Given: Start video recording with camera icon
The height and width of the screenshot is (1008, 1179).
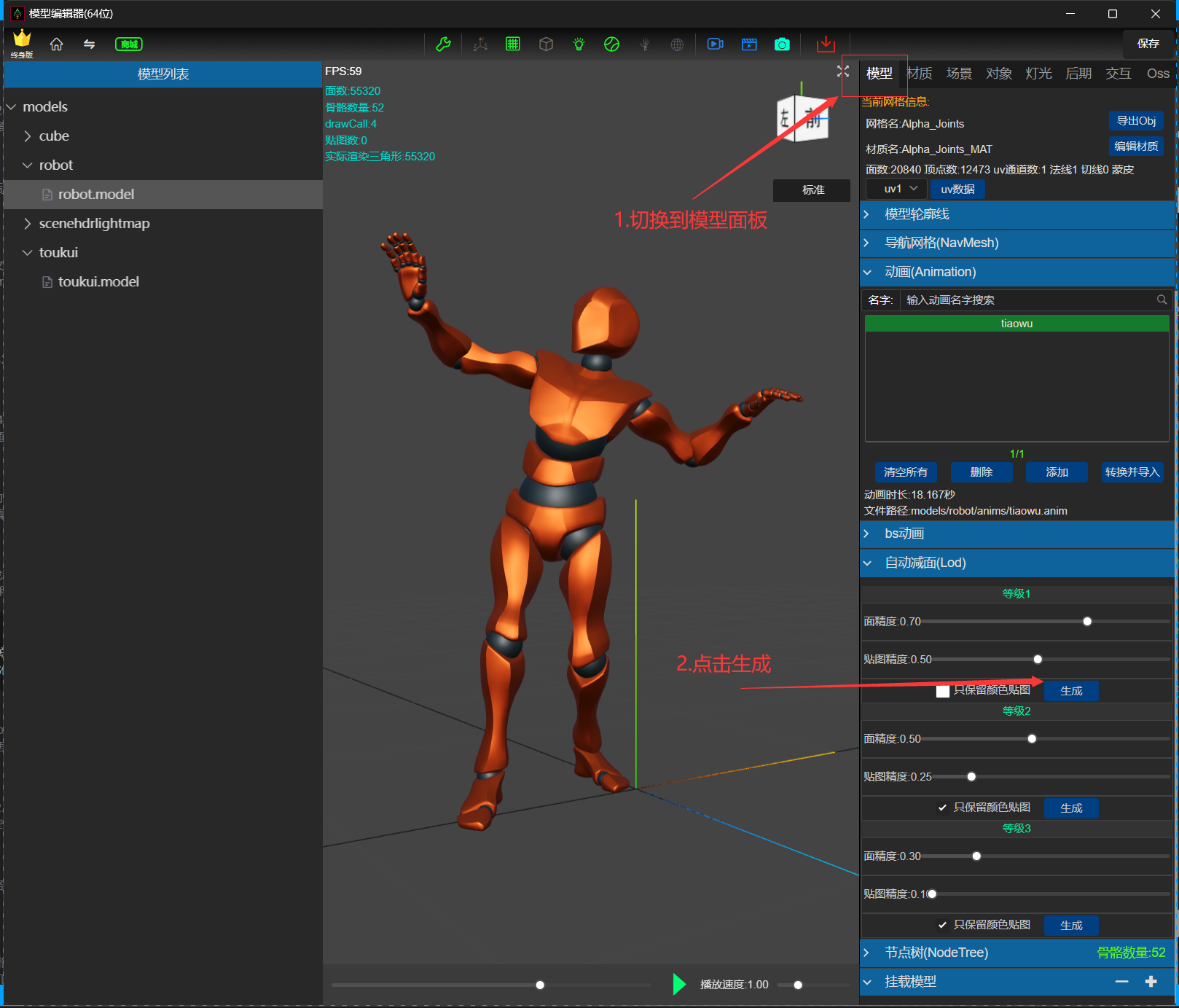Looking at the screenshot, I should (x=716, y=44).
